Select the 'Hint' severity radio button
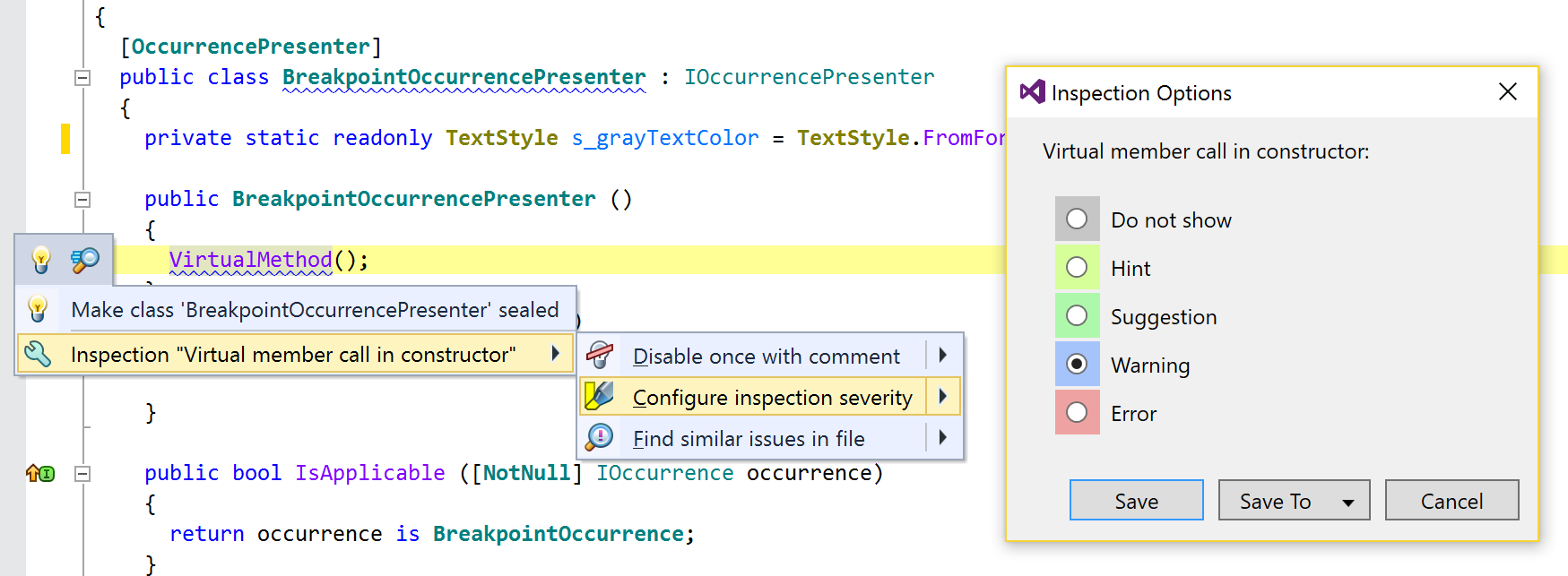The width and height of the screenshot is (1568, 576). point(1077,267)
